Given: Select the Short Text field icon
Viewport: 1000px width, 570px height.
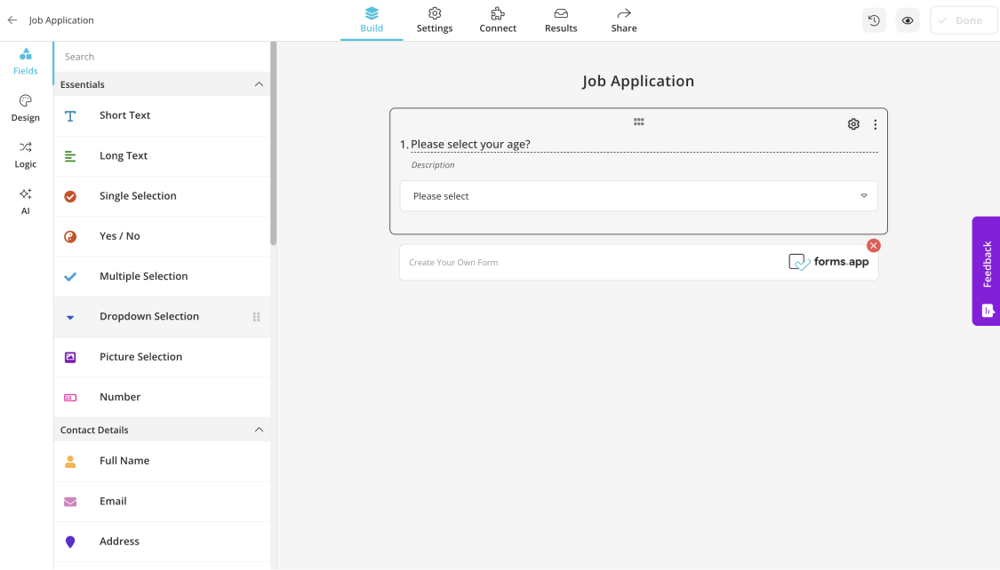Looking at the screenshot, I should (x=70, y=116).
